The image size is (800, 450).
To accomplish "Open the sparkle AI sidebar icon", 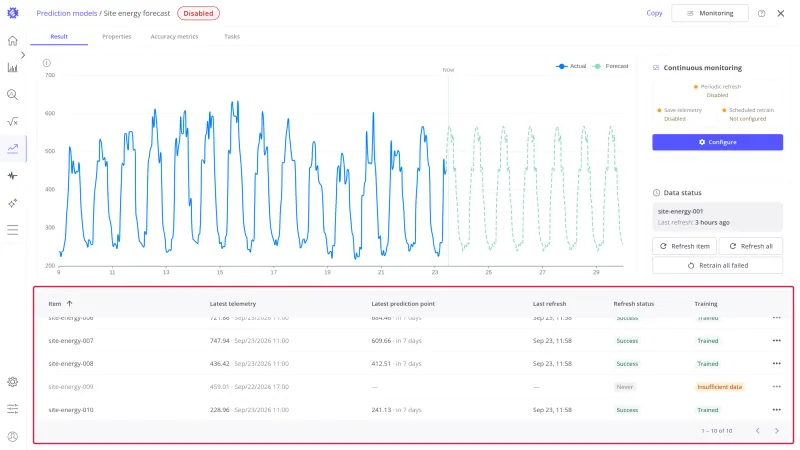I will click(13, 203).
